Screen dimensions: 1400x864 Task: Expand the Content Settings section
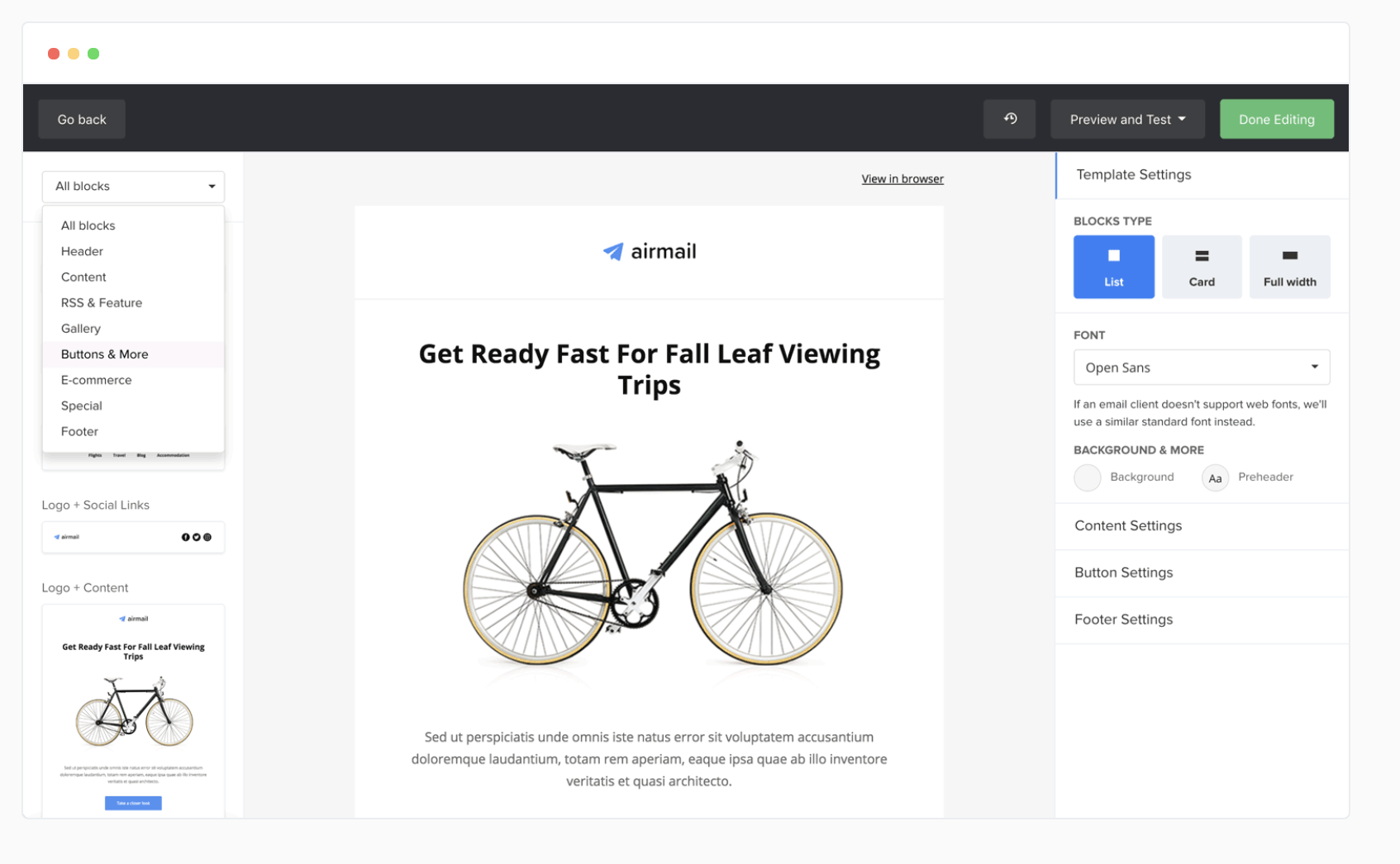point(1128,526)
